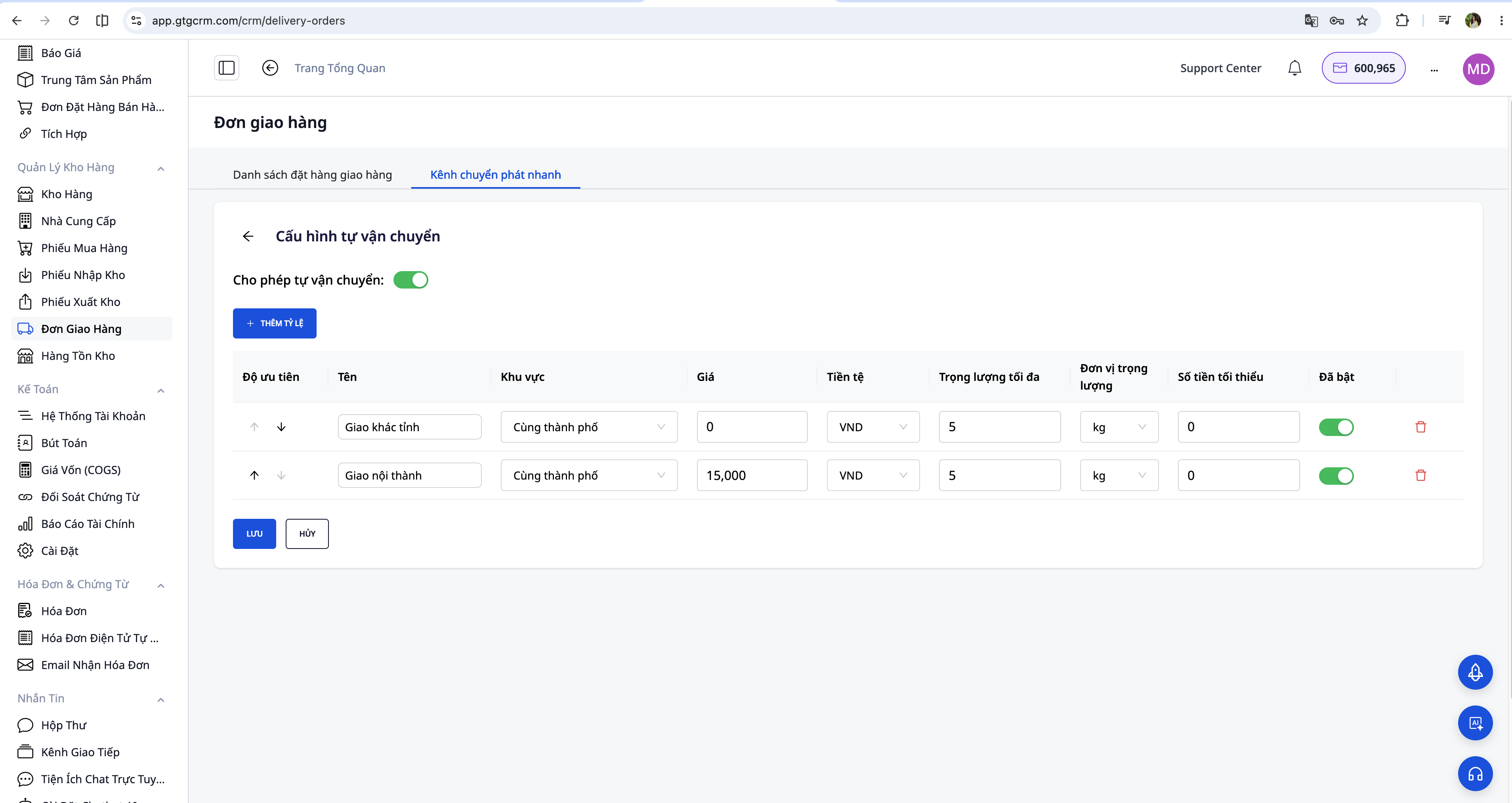Viewport: 1512px width, 803px height.
Task: Open the headset support chat button
Action: pos(1475,774)
